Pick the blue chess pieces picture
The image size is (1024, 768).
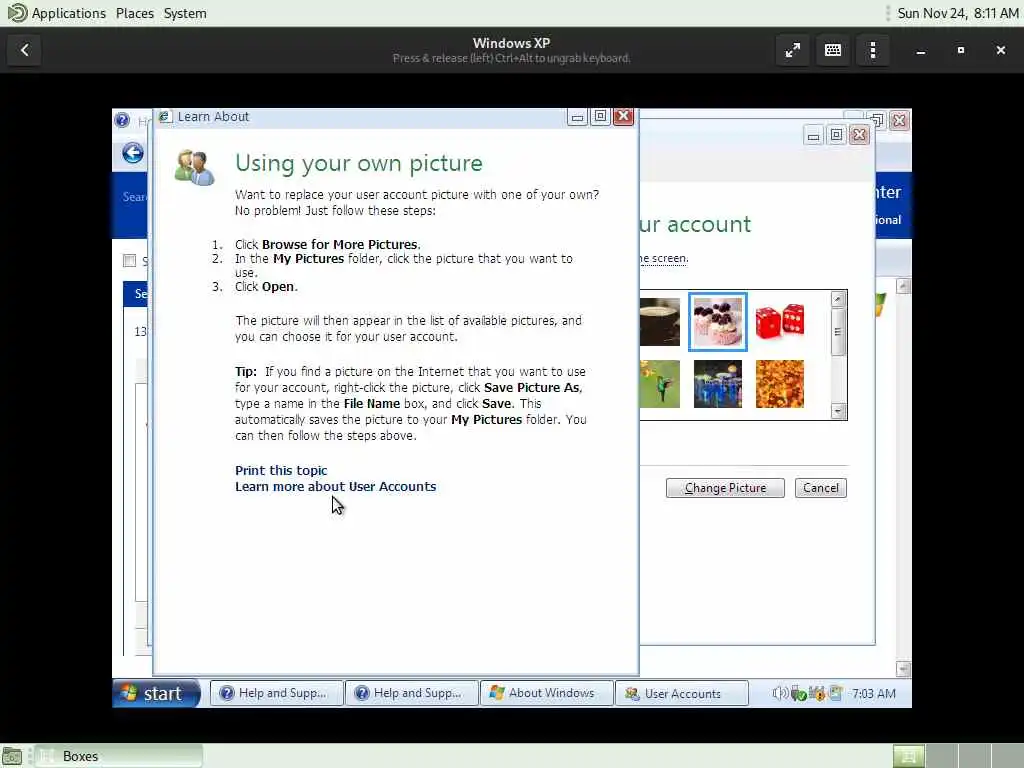pos(718,384)
